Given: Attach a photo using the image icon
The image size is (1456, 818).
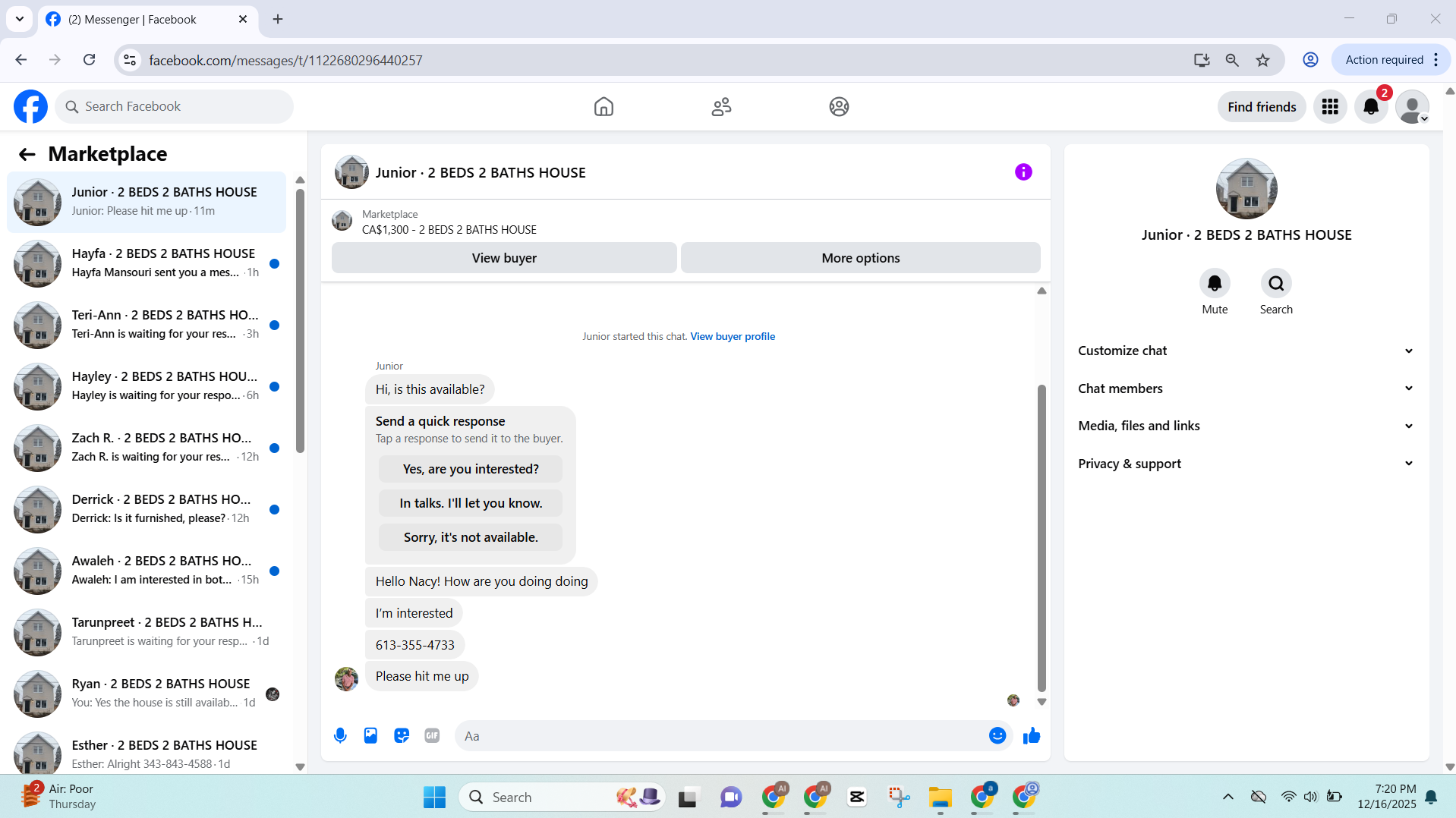Looking at the screenshot, I should click(370, 735).
